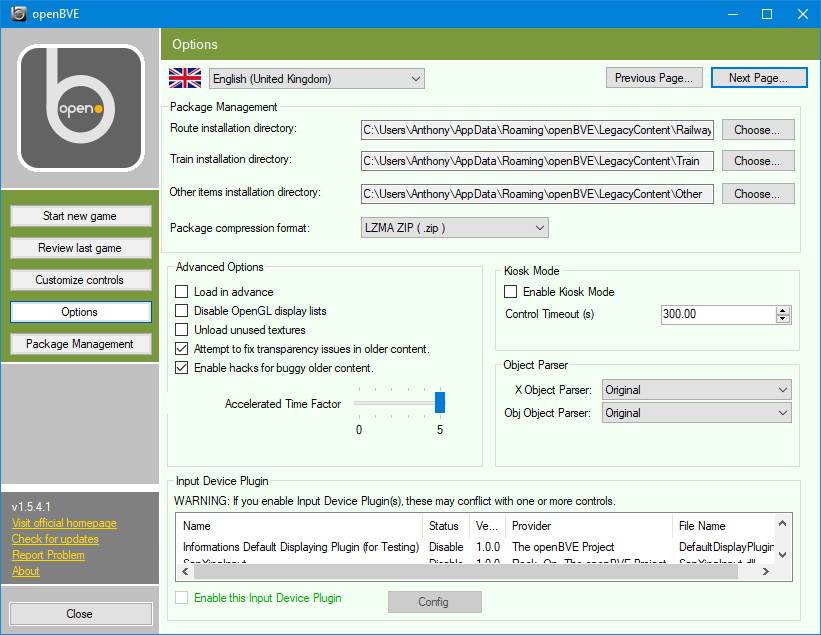The width and height of the screenshot is (821, 635).
Task: Click the Disable status cell of first plugin
Action: point(446,547)
